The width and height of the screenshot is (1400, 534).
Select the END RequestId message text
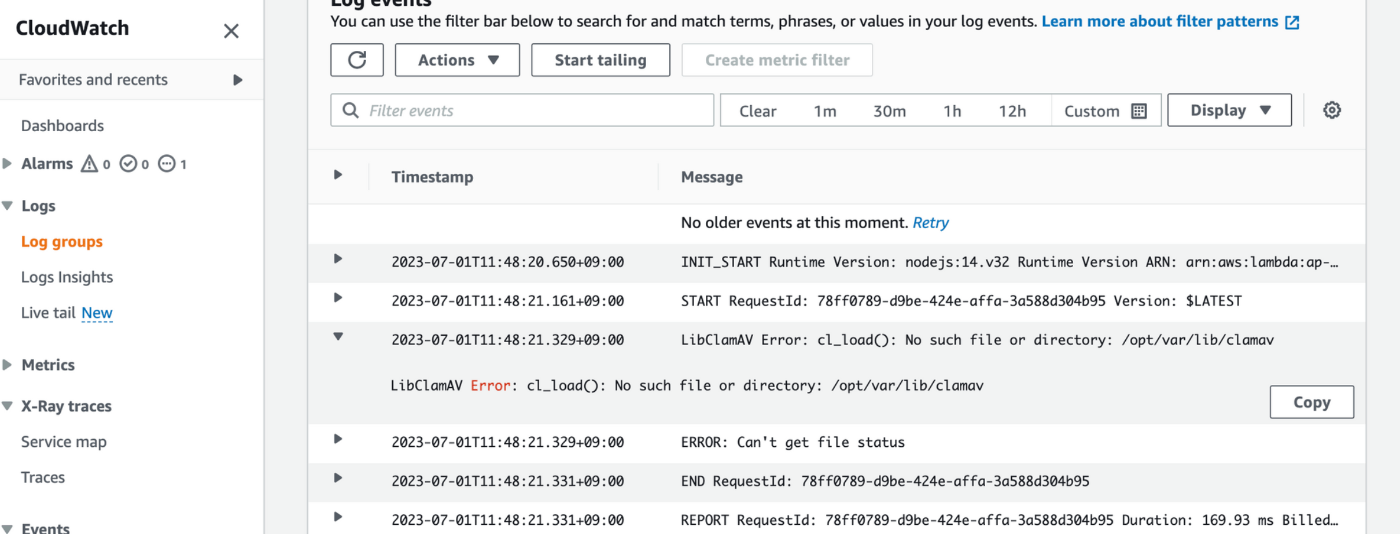pos(885,481)
